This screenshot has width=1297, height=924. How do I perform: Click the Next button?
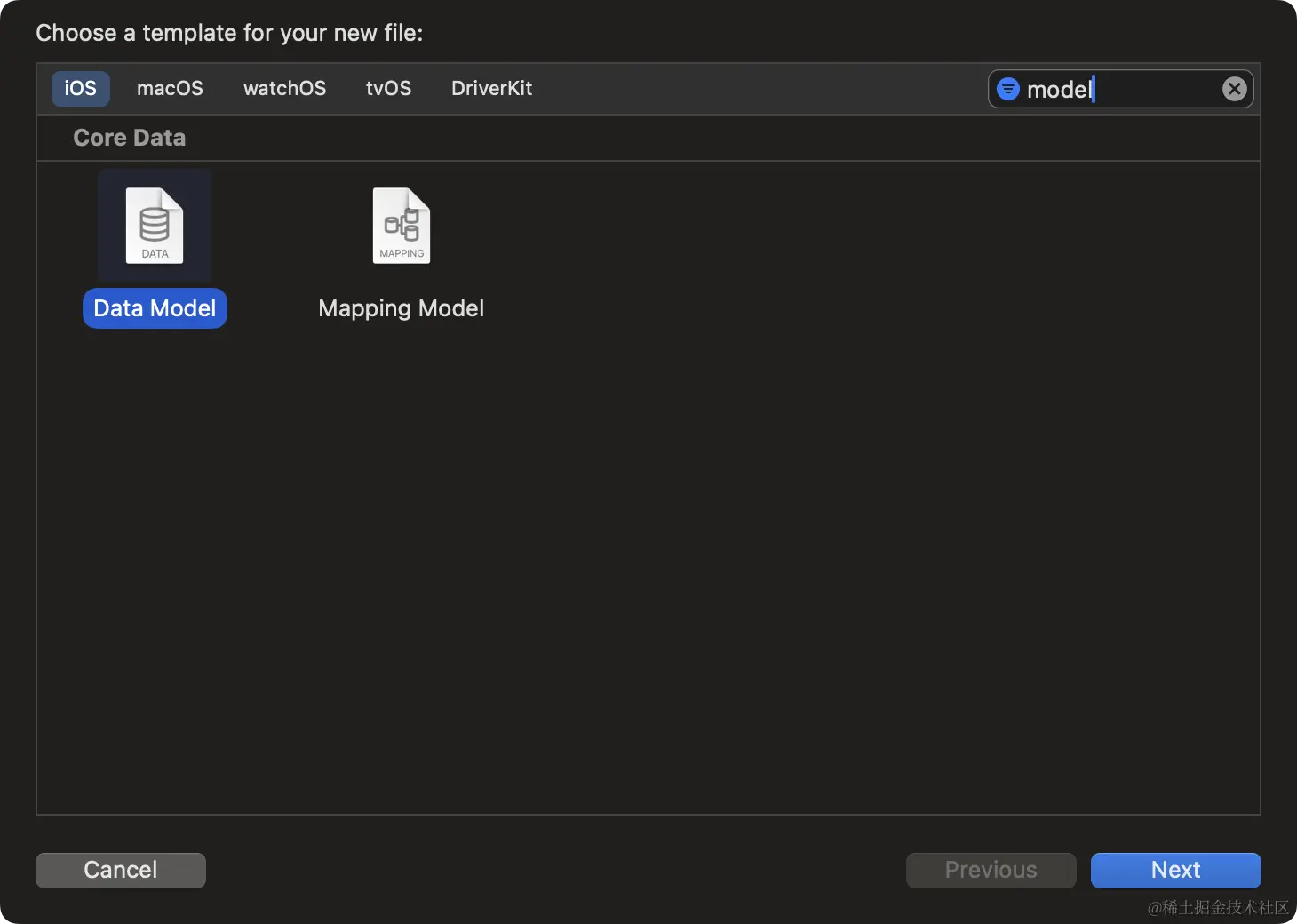1175,870
